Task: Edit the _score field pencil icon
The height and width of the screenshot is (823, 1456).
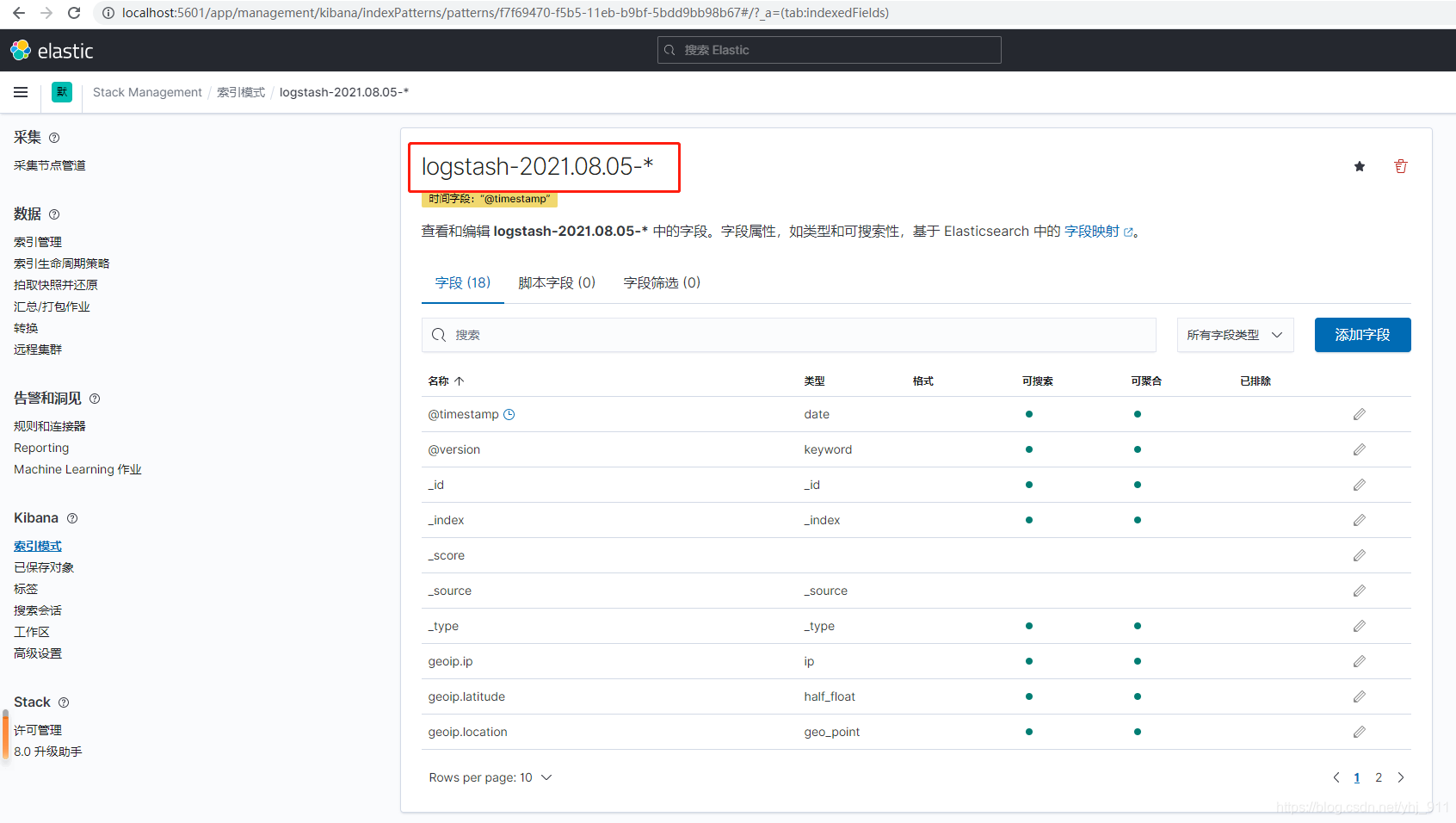Action: click(1360, 555)
